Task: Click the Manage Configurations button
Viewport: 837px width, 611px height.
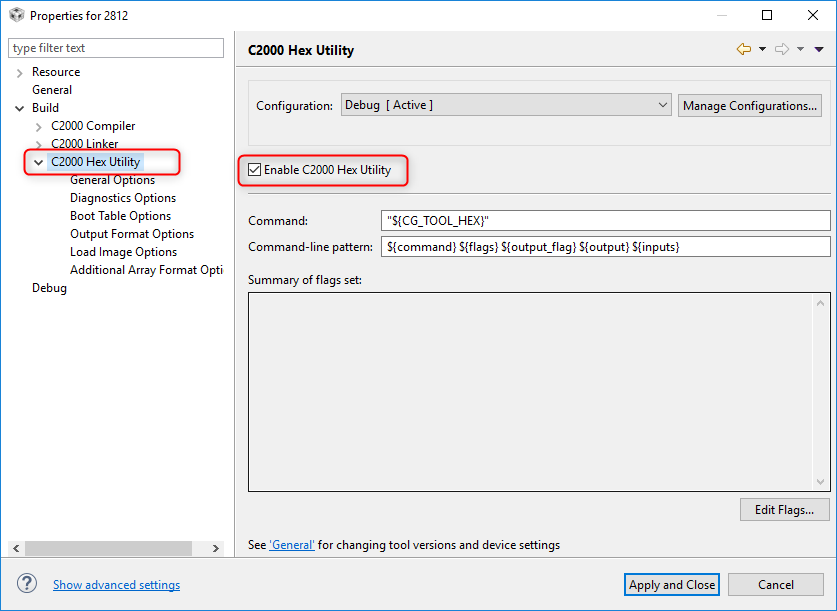Action: click(x=749, y=104)
